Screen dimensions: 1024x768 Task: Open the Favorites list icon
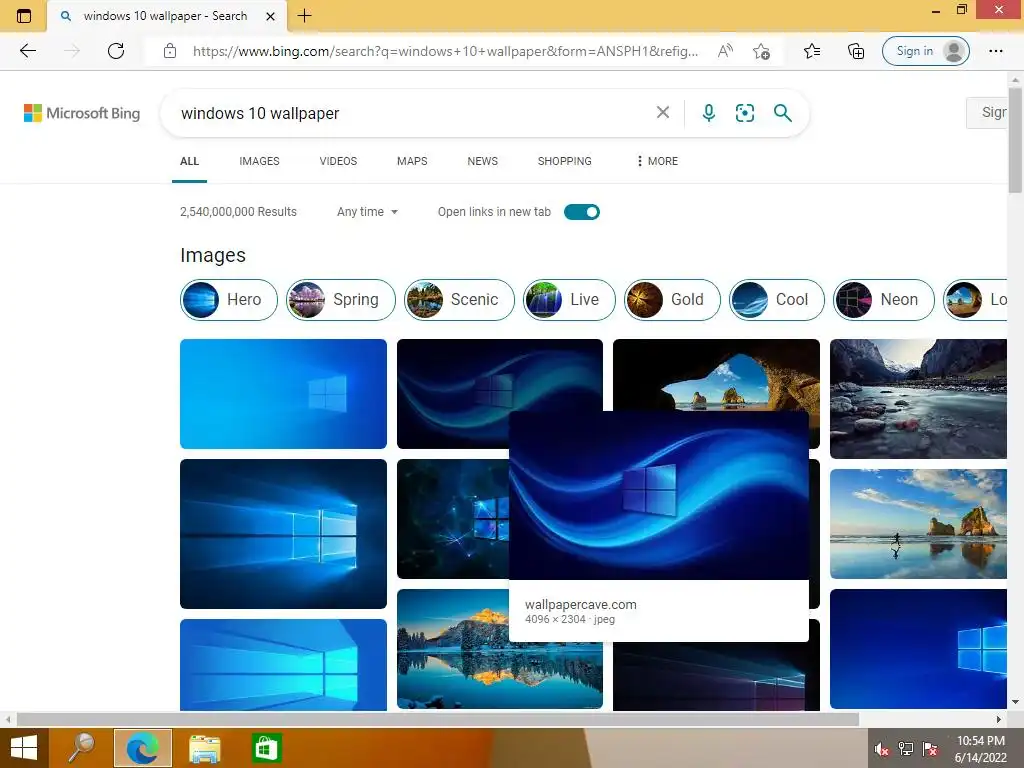[x=812, y=51]
